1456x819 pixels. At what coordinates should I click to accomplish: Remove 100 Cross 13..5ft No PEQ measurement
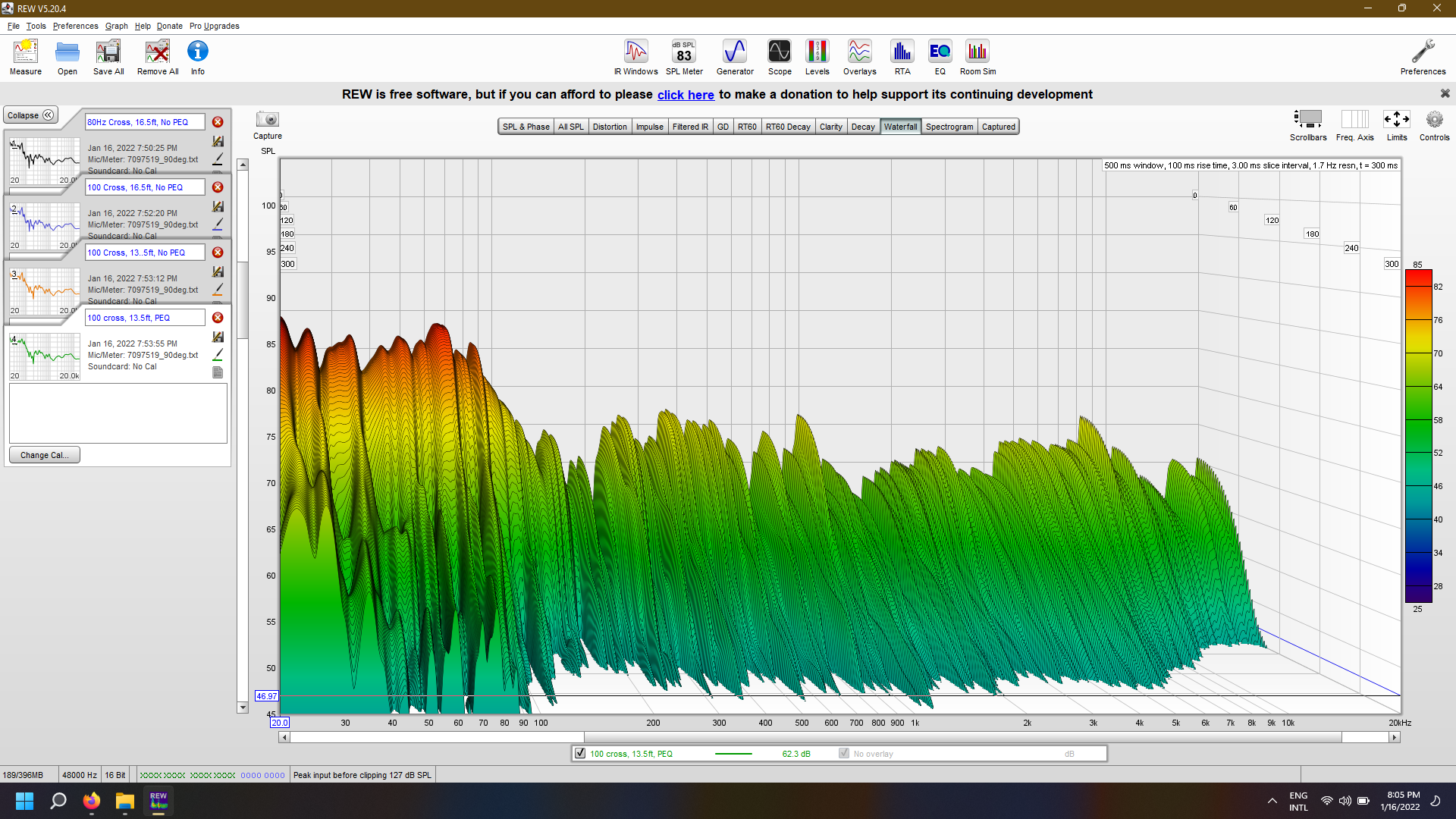coord(218,253)
